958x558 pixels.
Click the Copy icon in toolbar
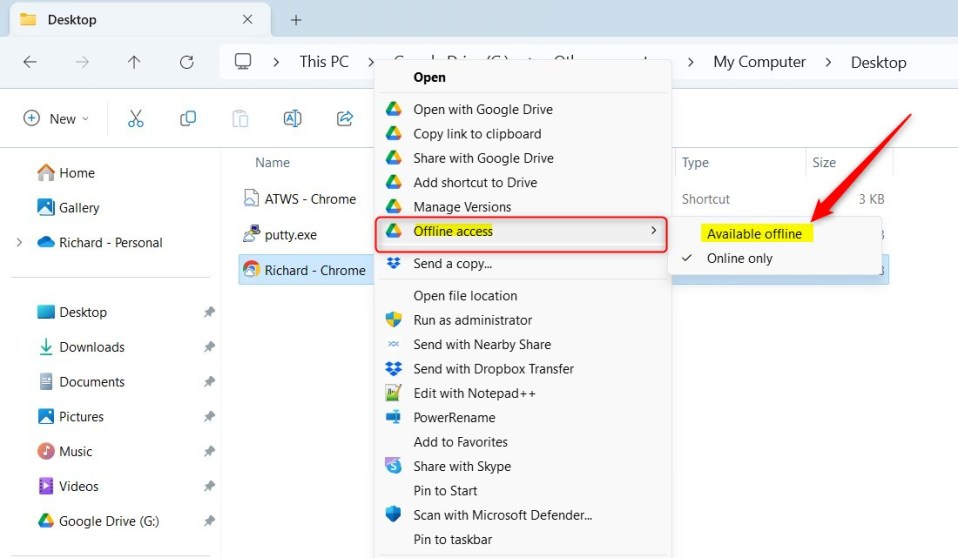point(188,119)
